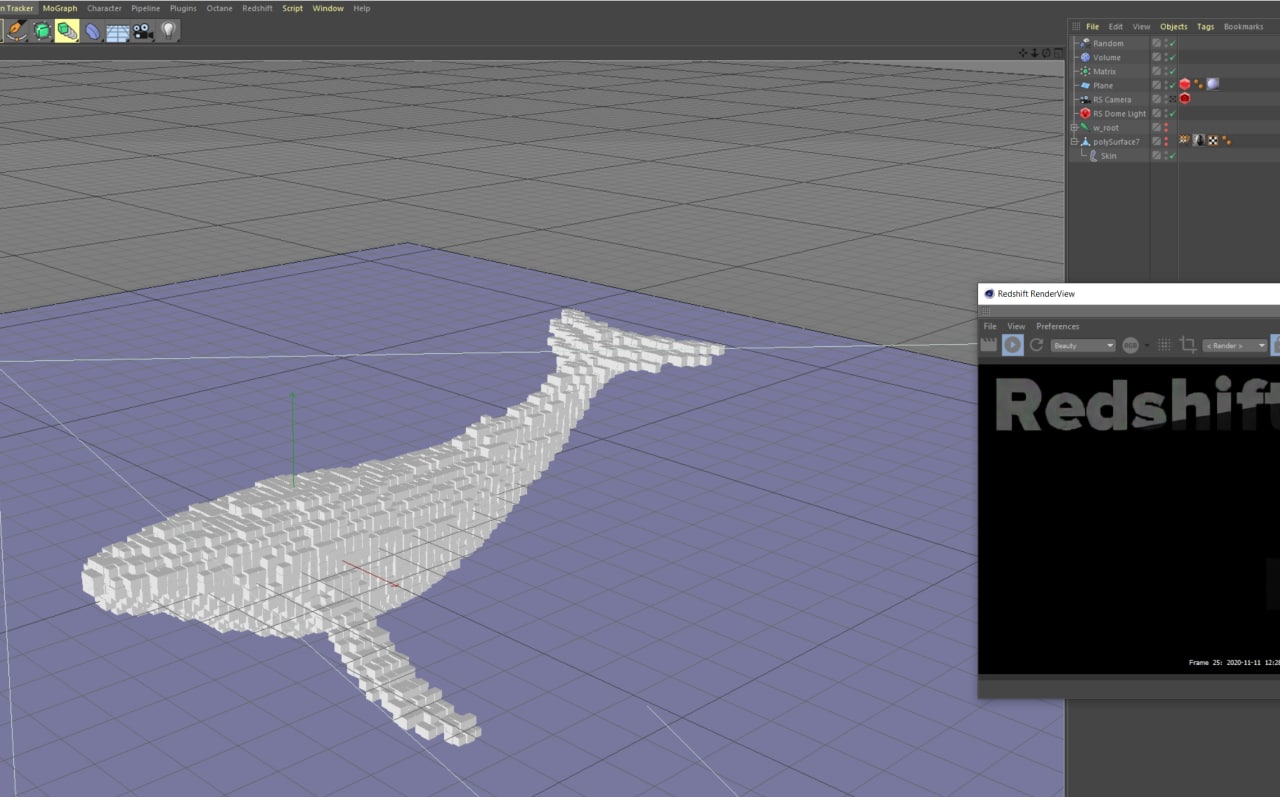
Task: Expand the w_root hierarchy
Action: pyautogui.click(x=1074, y=127)
